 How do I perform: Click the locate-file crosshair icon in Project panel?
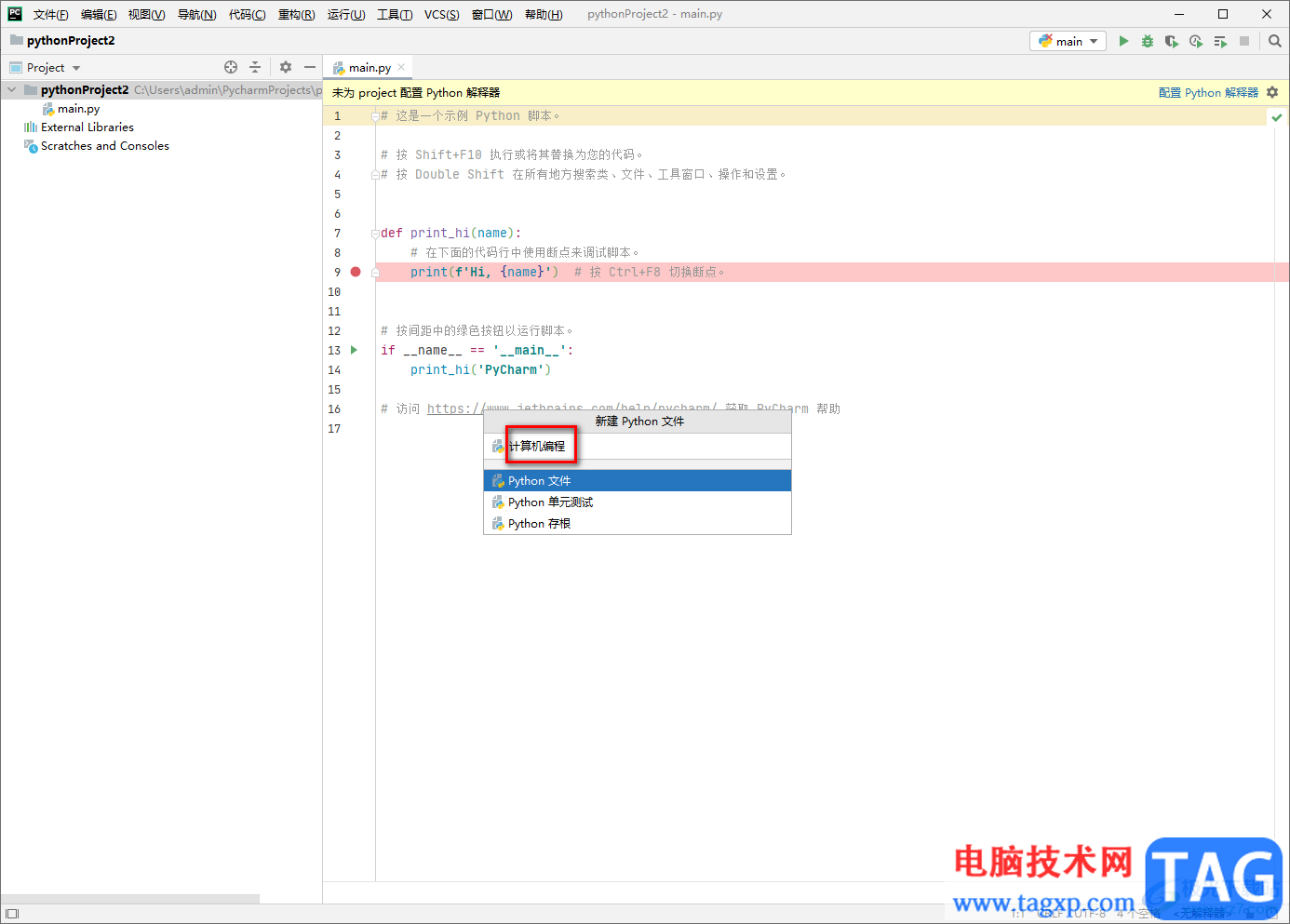pos(231,67)
